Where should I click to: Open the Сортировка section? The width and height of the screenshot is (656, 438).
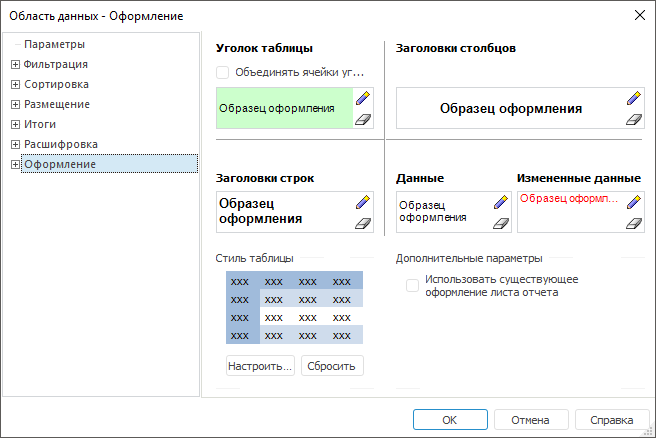pos(56,85)
